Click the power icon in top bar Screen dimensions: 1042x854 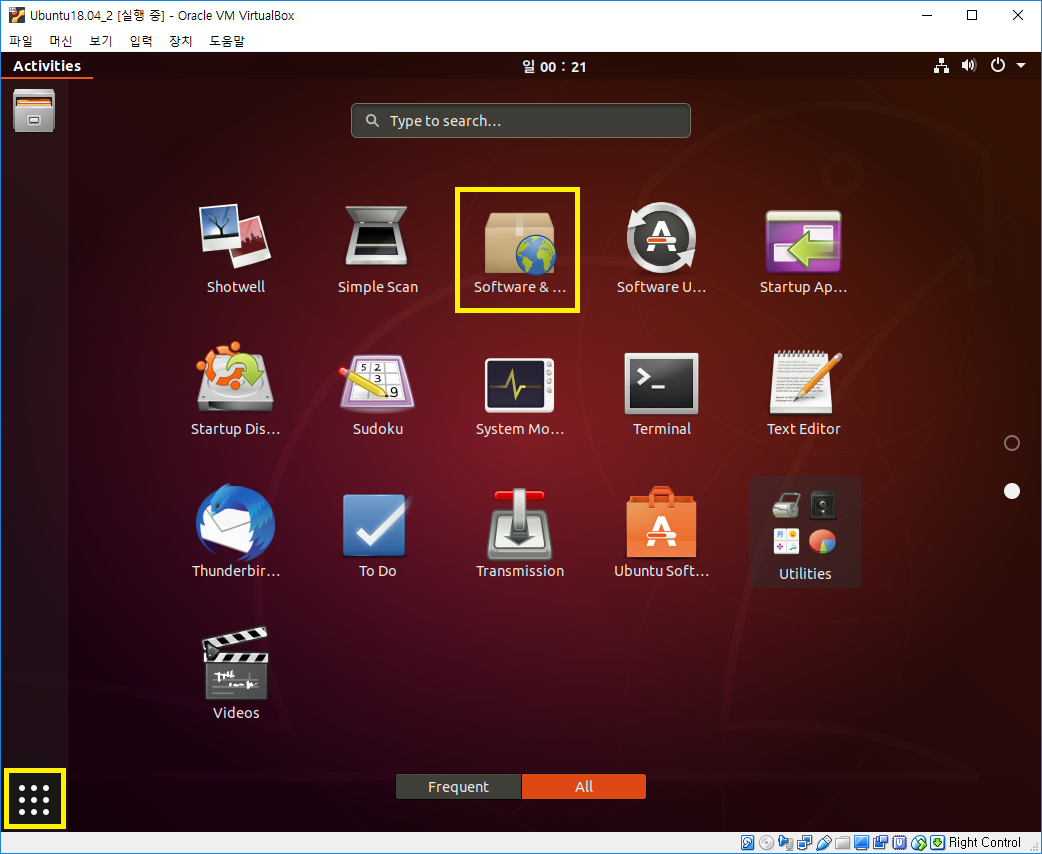point(997,65)
